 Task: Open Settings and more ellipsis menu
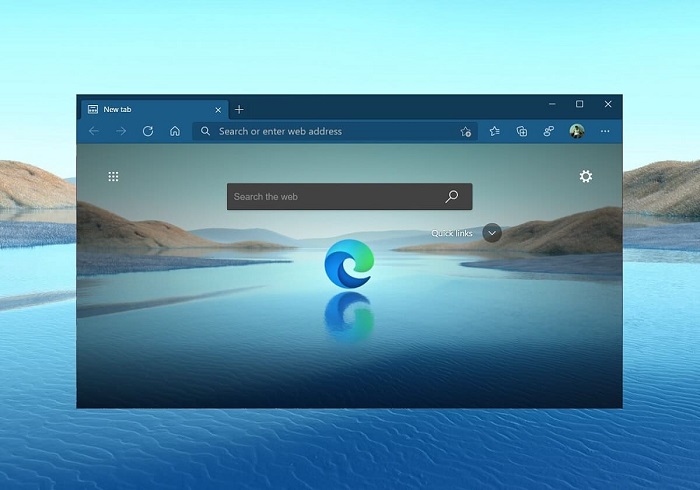605,131
